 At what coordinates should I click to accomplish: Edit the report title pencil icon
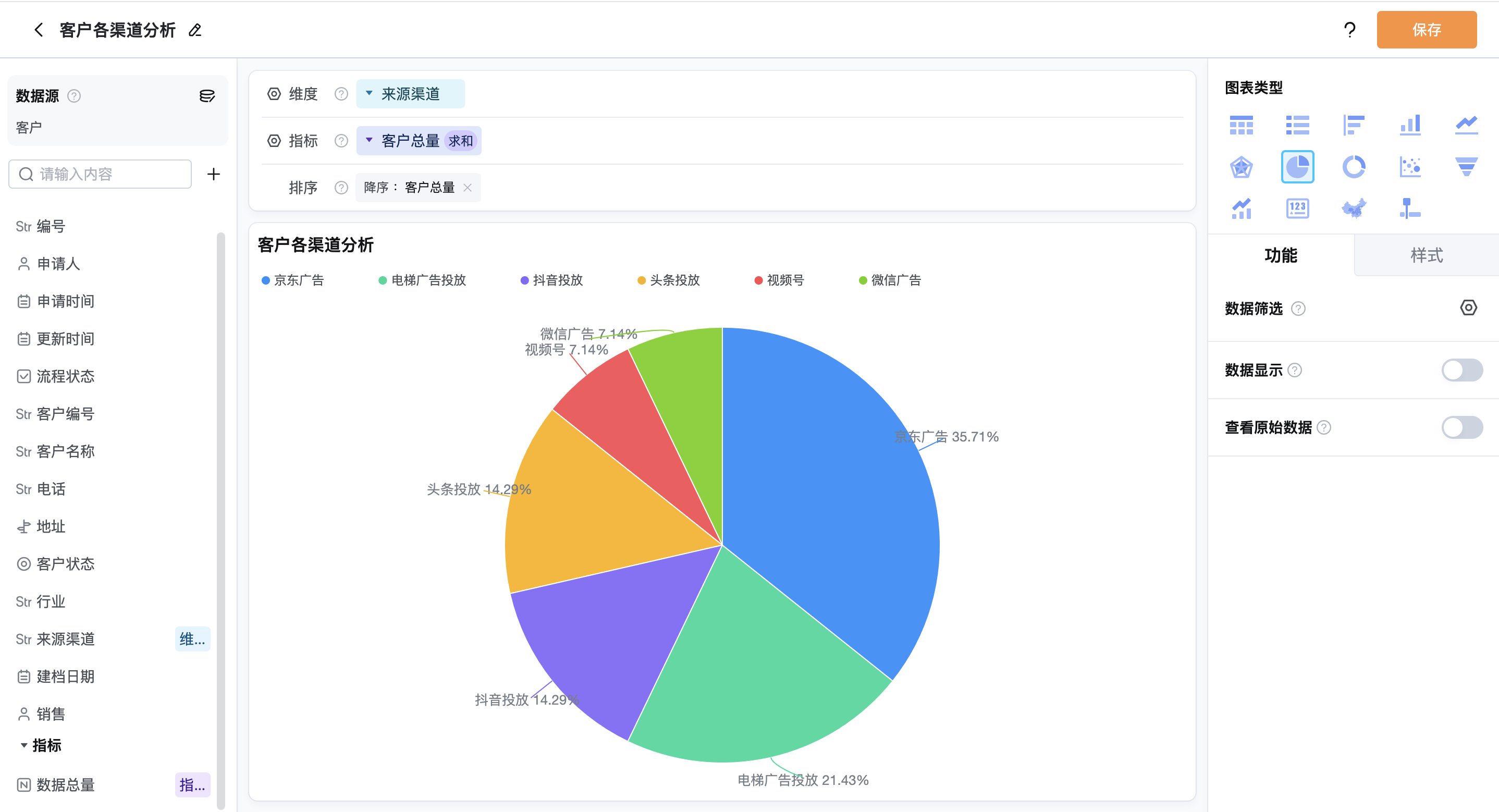point(195,30)
